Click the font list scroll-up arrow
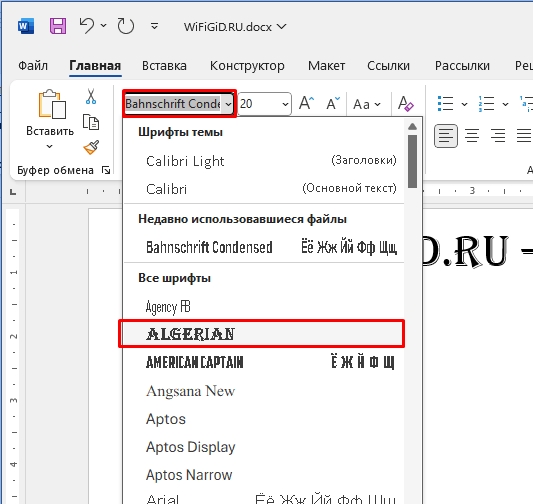The height and width of the screenshot is (504, 533). 412,126
